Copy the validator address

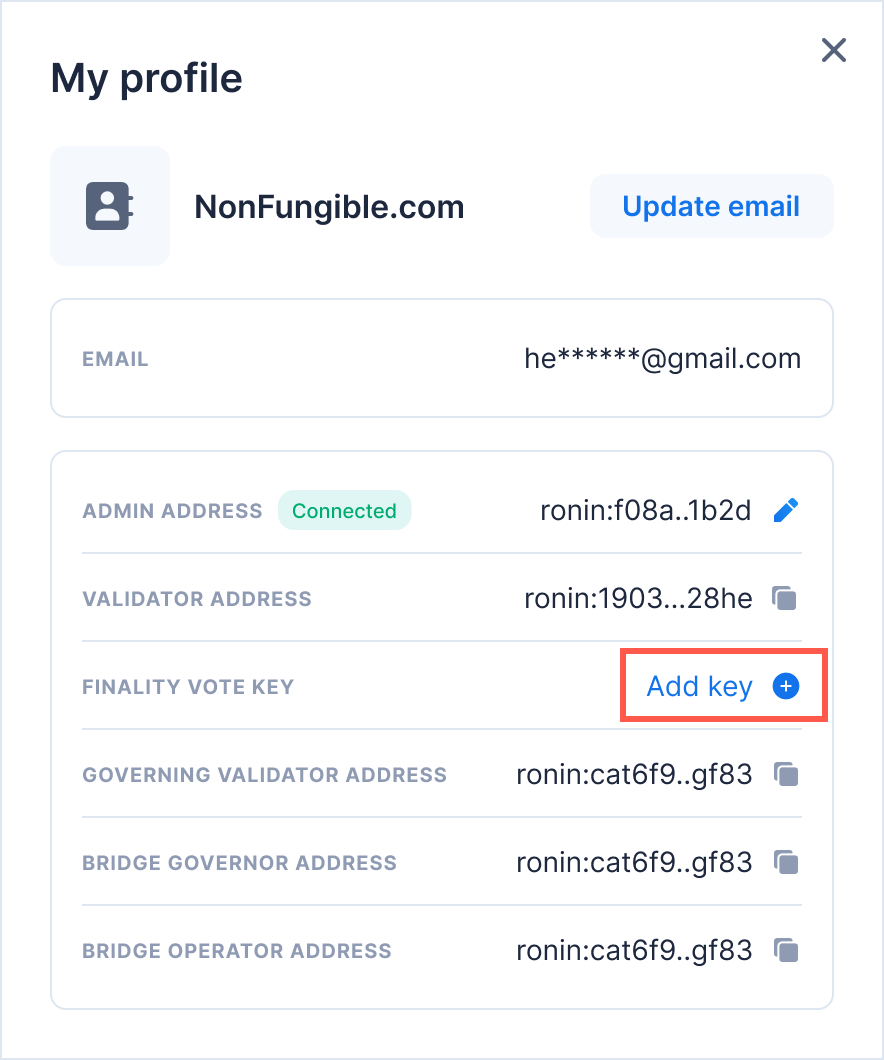[785, 598]
